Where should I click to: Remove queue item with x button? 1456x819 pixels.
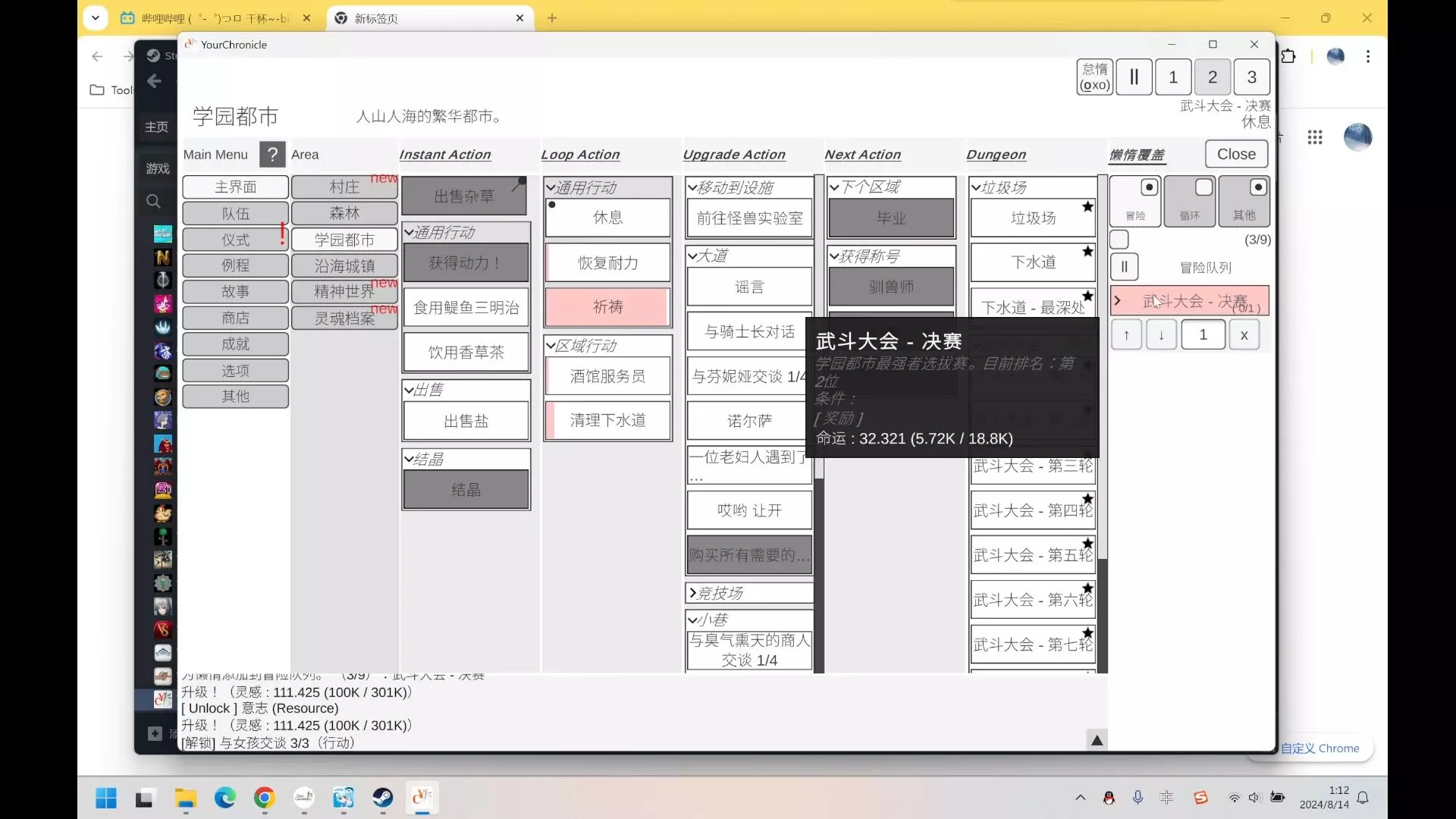coord(1244,335)
